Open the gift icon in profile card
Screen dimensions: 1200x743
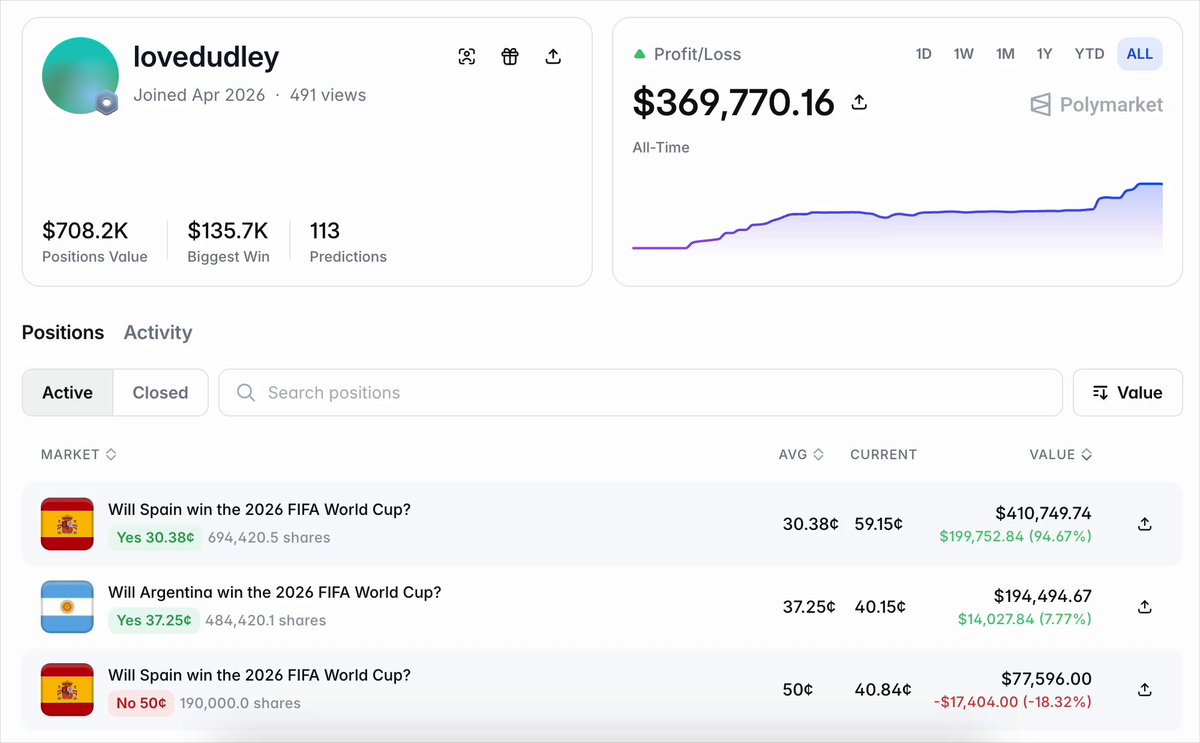point(510,56)
